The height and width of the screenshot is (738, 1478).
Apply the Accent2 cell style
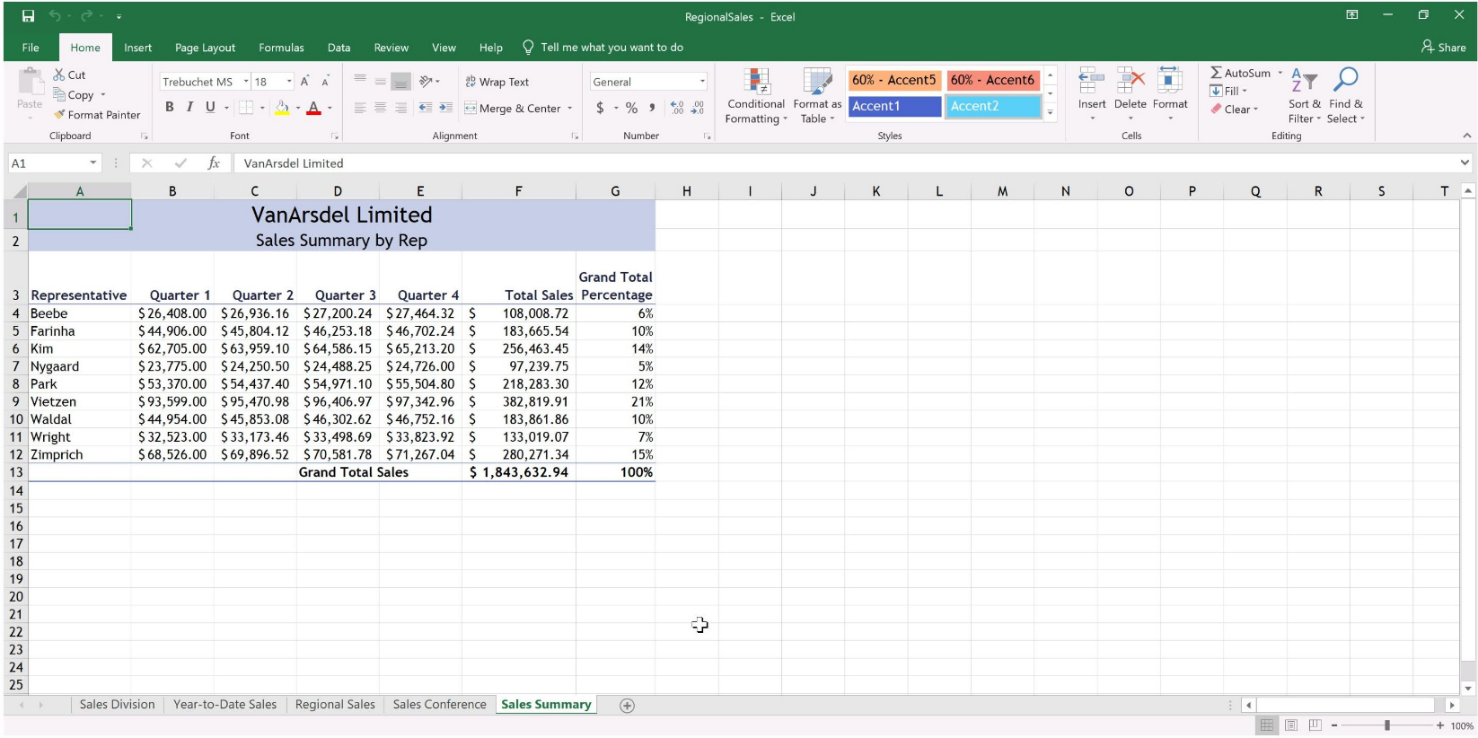click(x=993, y=106)
